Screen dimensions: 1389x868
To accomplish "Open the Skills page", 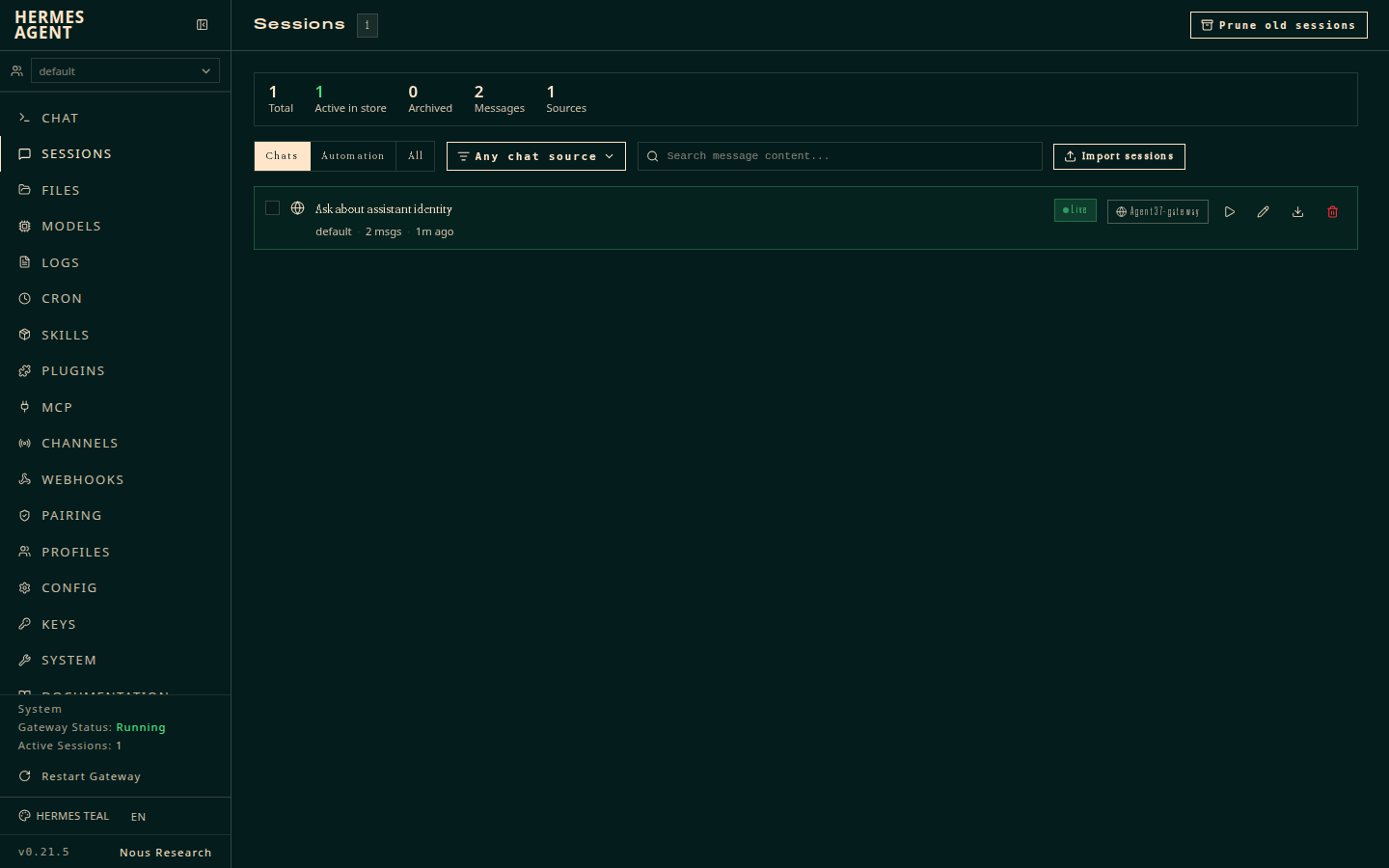I will click(116, 335).
